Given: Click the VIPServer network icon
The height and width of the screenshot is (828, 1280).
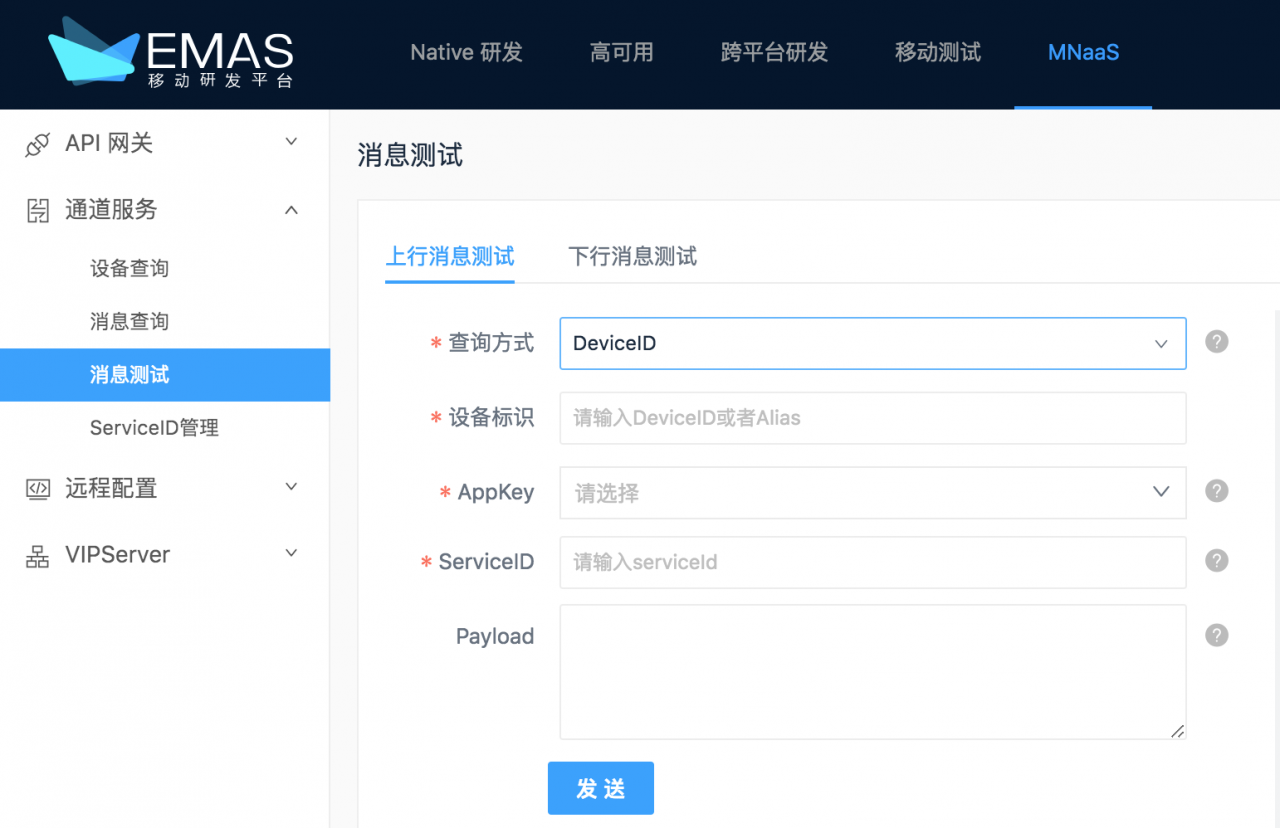Looking at the screenshot, I should coord(37,556).
